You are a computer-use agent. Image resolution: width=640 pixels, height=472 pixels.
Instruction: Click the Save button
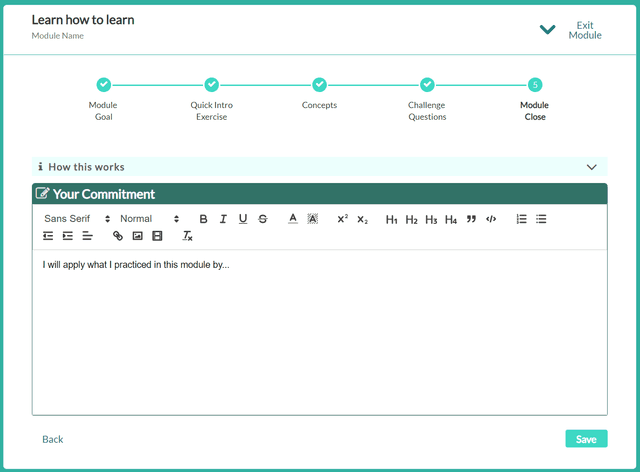pyautogui.click(x=586, y=439)
